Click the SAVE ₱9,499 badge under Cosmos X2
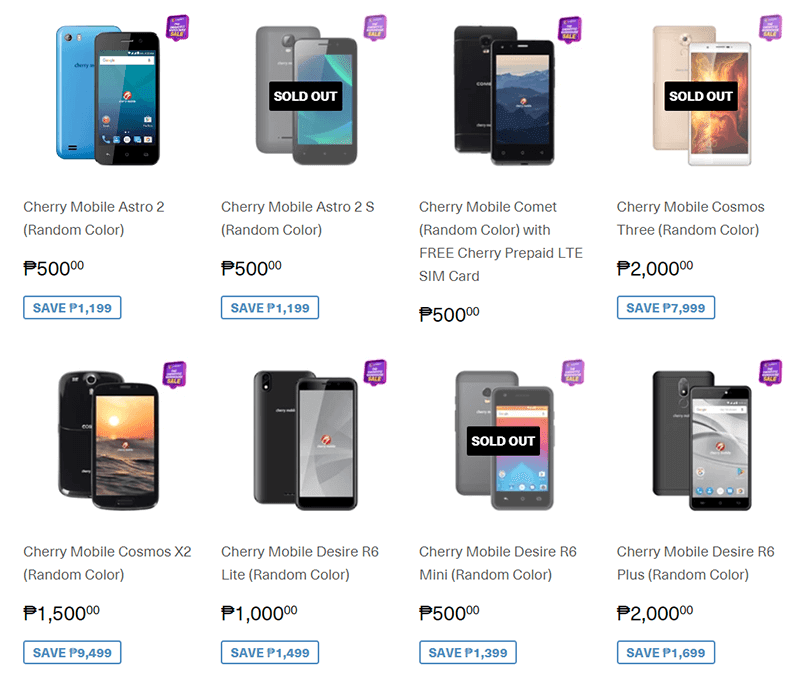 71,652
